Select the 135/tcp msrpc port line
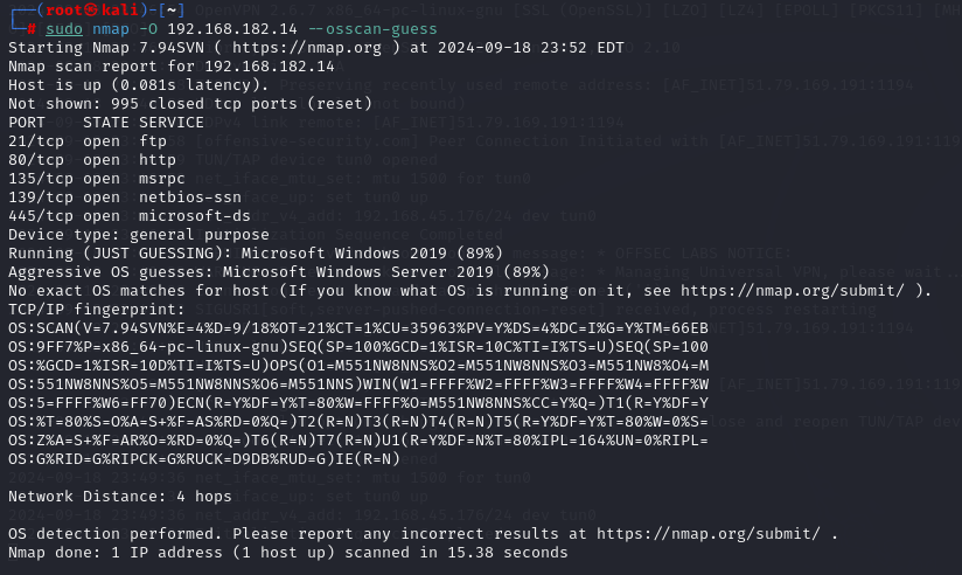 tap(96, 179)
